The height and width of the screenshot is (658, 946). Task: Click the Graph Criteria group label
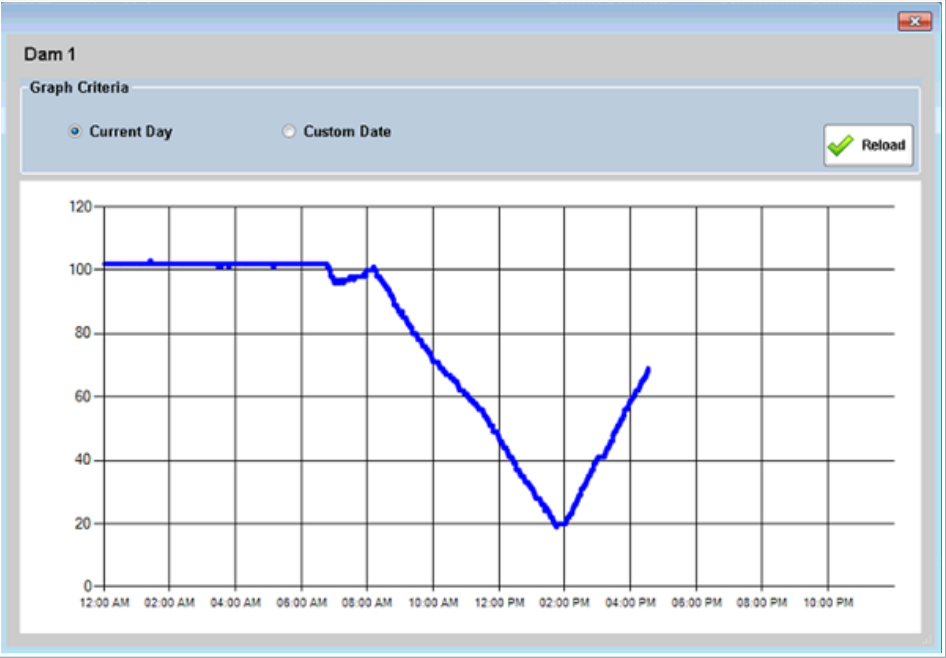[x=79, y=88]
